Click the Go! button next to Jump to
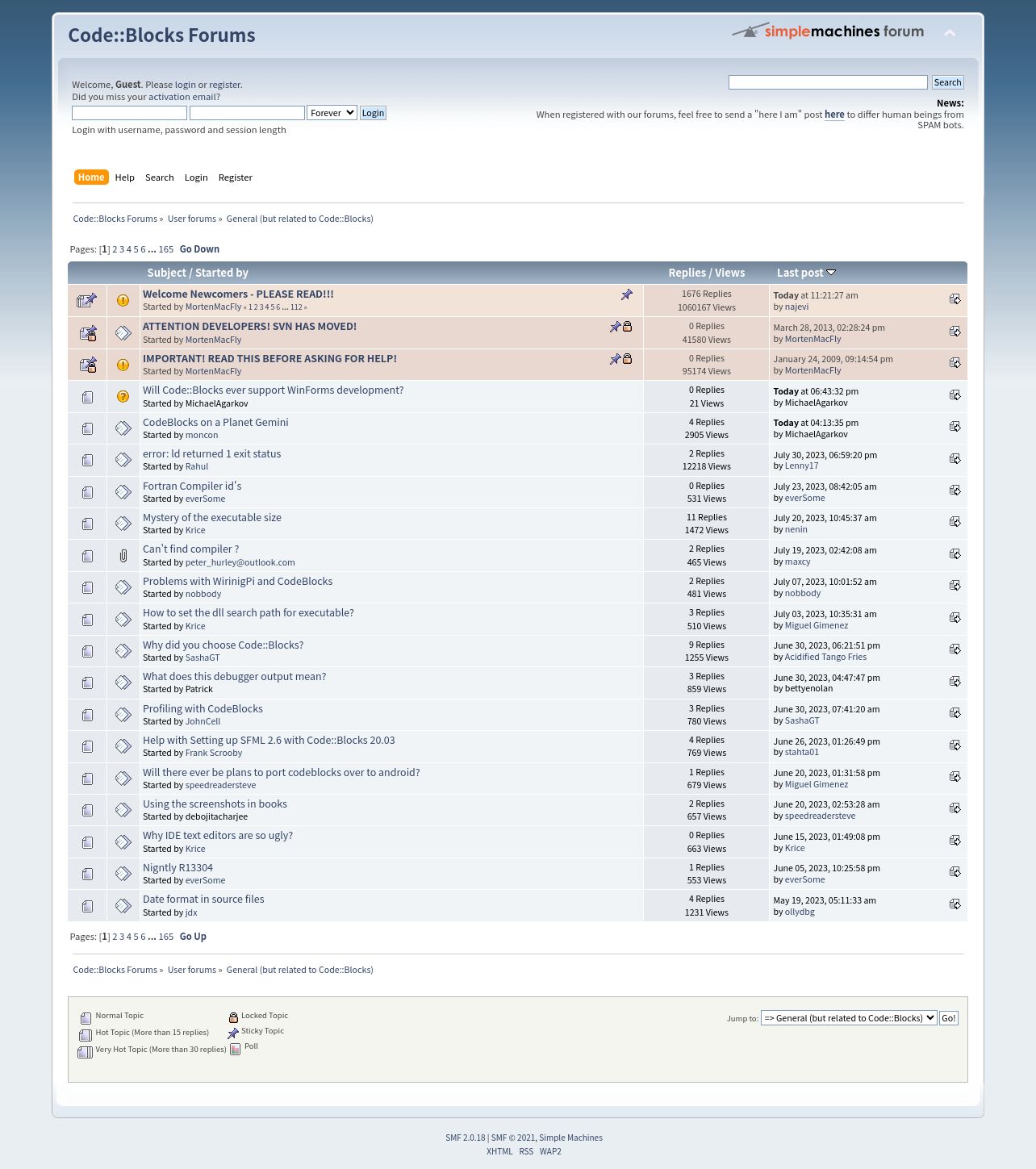The width and height of the screenshot is (1036, 1169). 949,1018
